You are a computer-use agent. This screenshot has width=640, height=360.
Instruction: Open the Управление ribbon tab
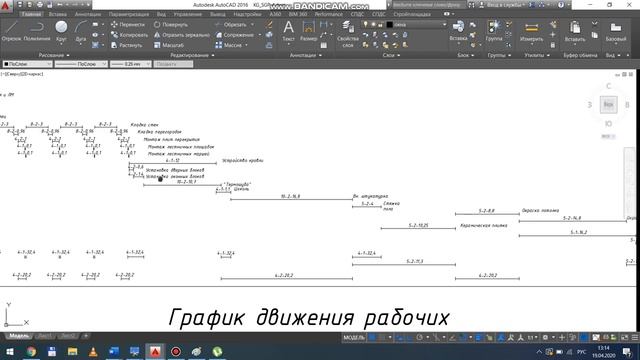point(187,14)
